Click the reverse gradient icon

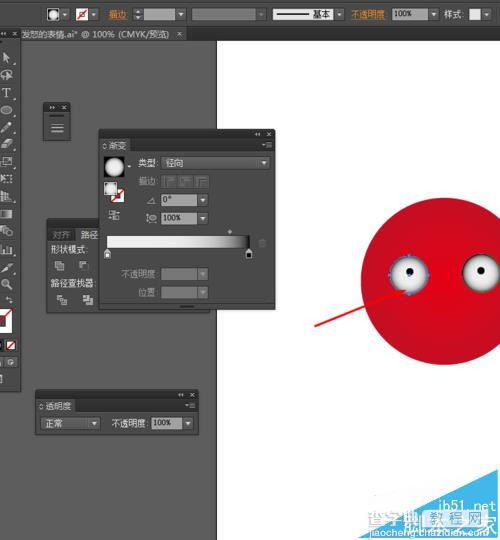[x=114, y=215]
